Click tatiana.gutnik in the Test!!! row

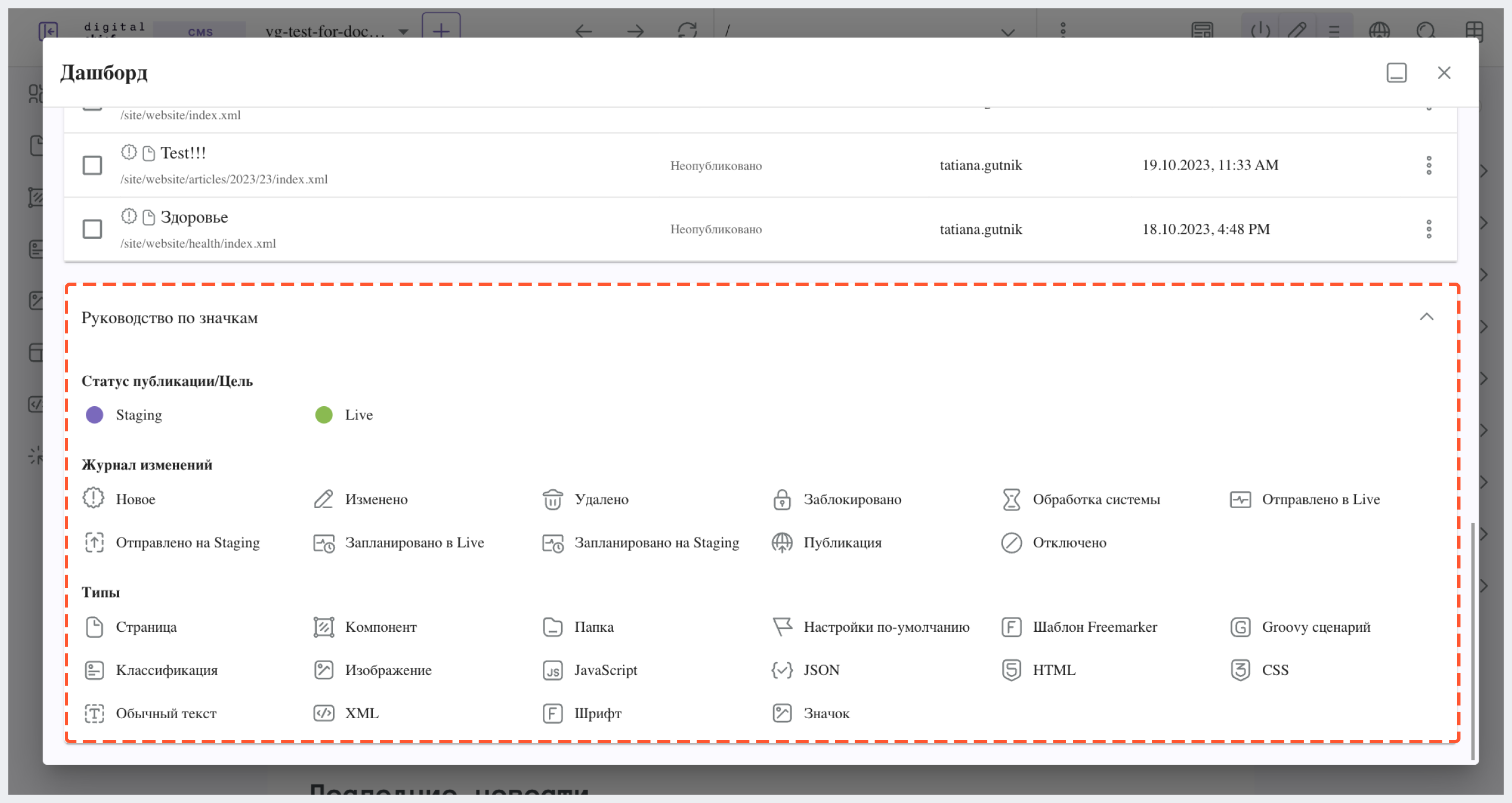(x=981, y=165)
